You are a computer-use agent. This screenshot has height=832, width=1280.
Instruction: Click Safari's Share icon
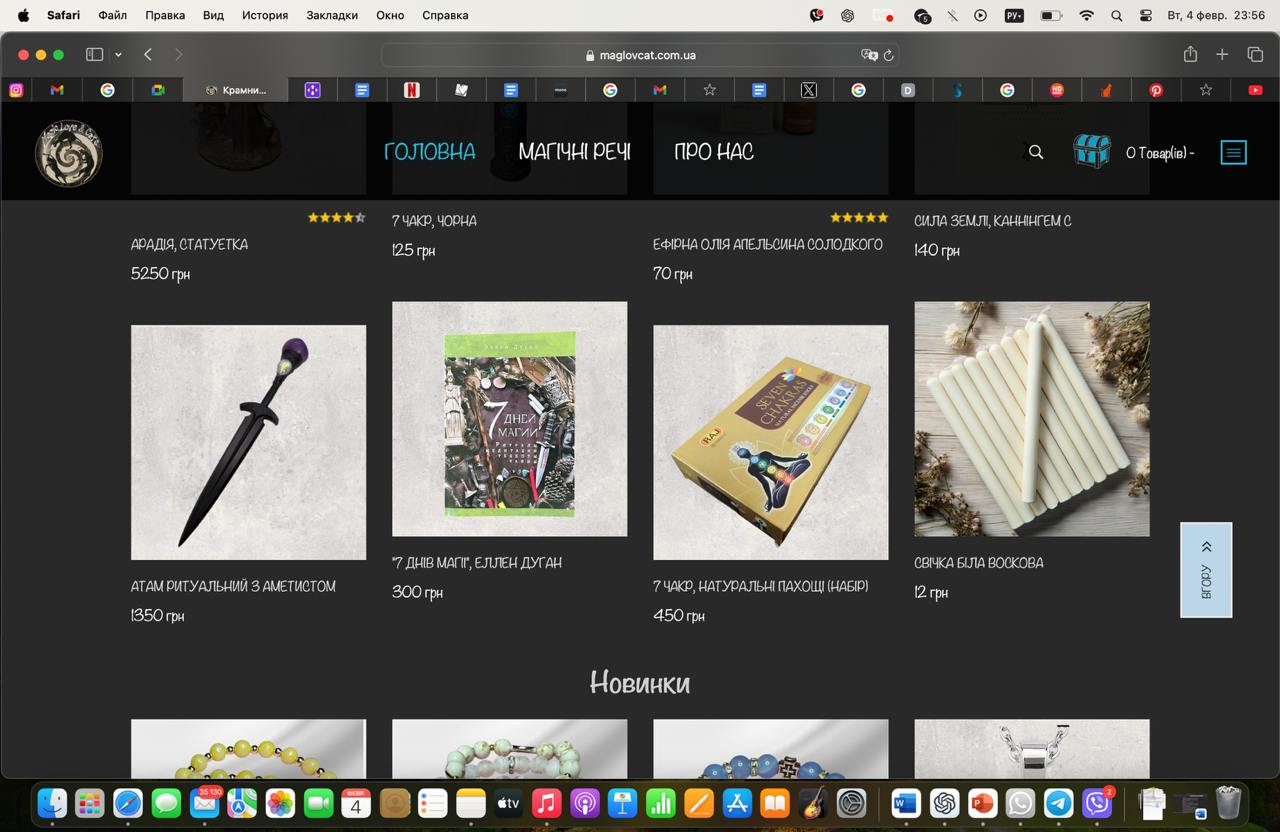(x=1190, y=55)
